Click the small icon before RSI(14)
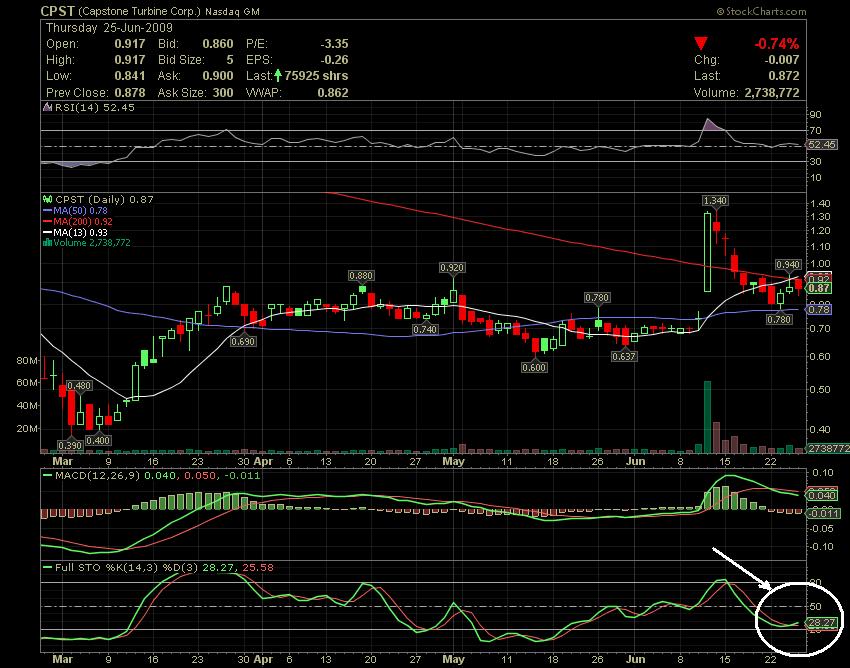 (48, 107)
